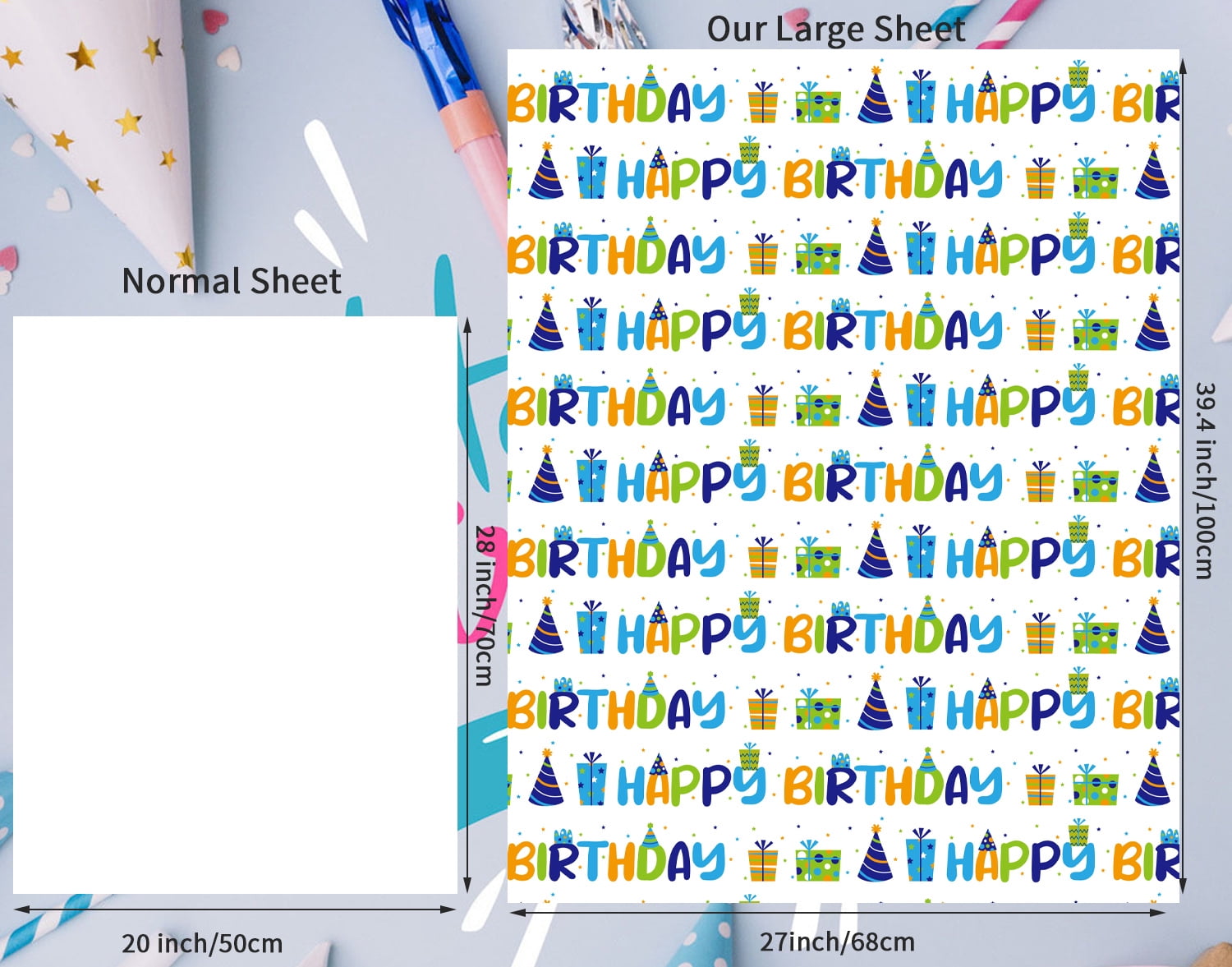Click the "39.4 inch/100cm" height label

(x=1204, y=481)
